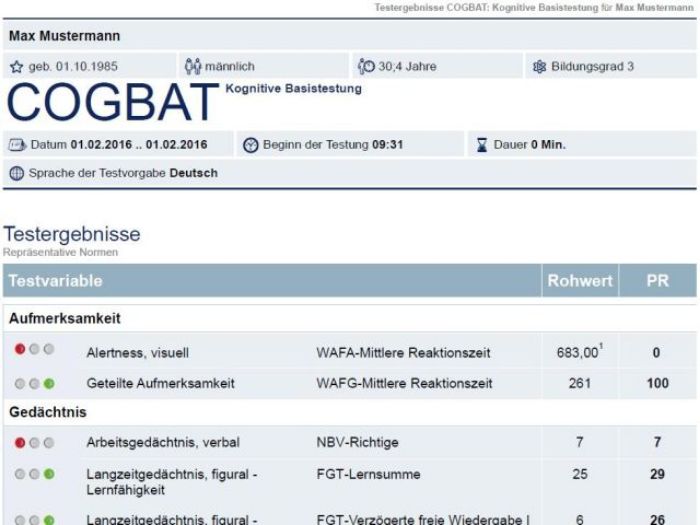This screenshot has width=700, height=525.
Task: Click the Repräsentative Normen subtitle
Action: click(60, 252)
